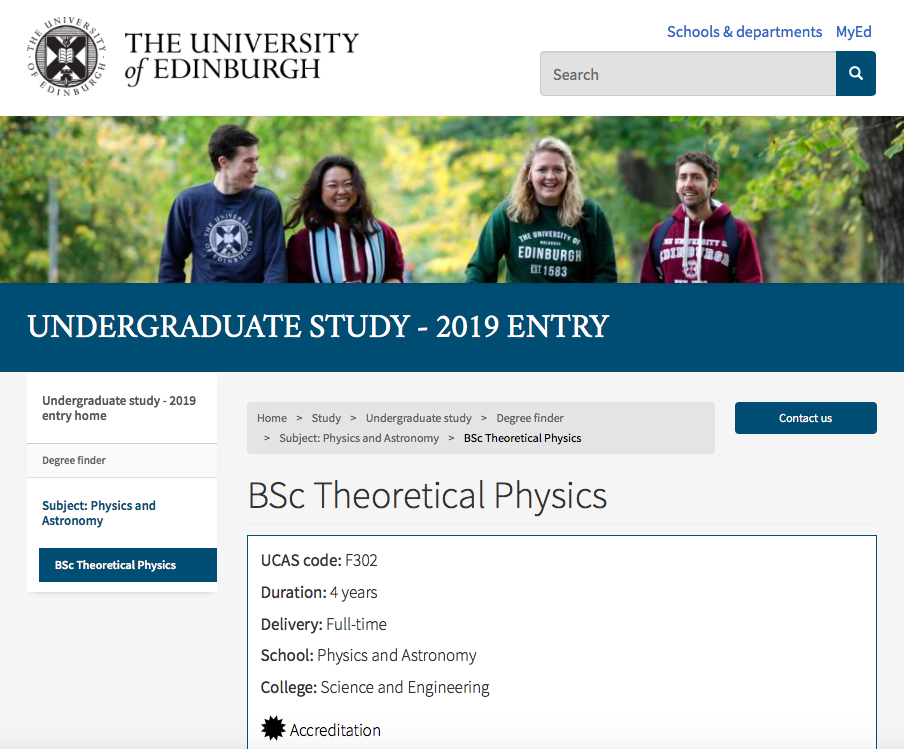The image size is (904, 749).
Task: Click School: Physics and Astronomy text
Action: click(368, 656)
